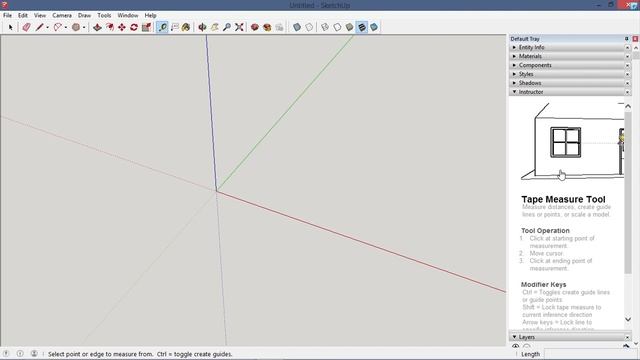Collapse the Instructor panel
The width and height of the screenshot is (640, 360).
514,92
